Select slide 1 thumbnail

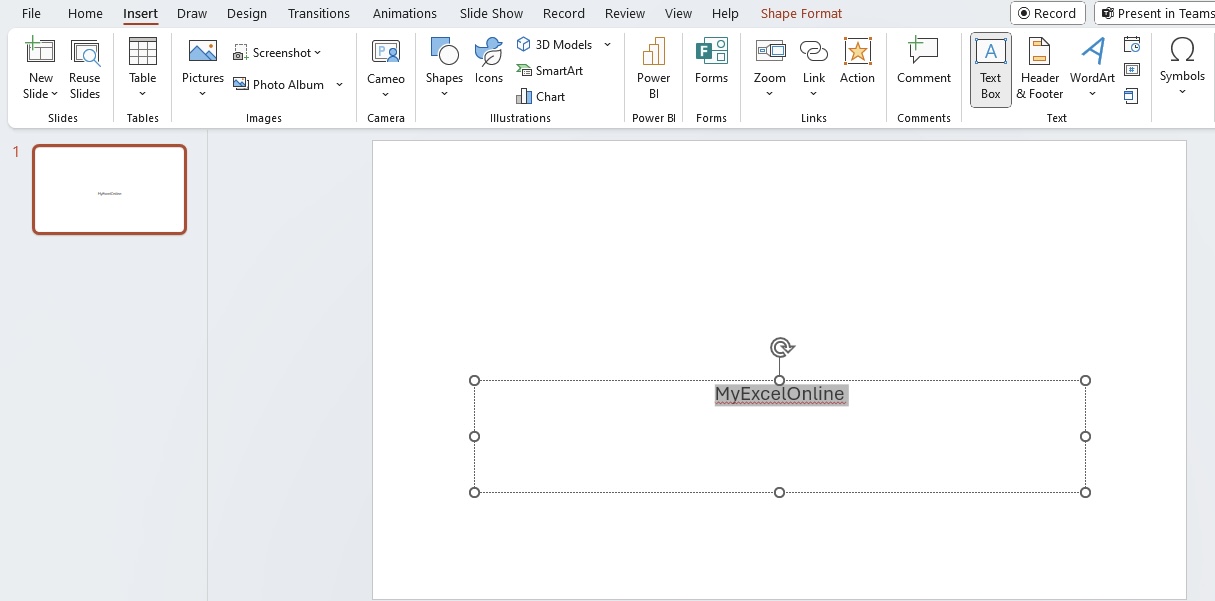pos(110,190)
